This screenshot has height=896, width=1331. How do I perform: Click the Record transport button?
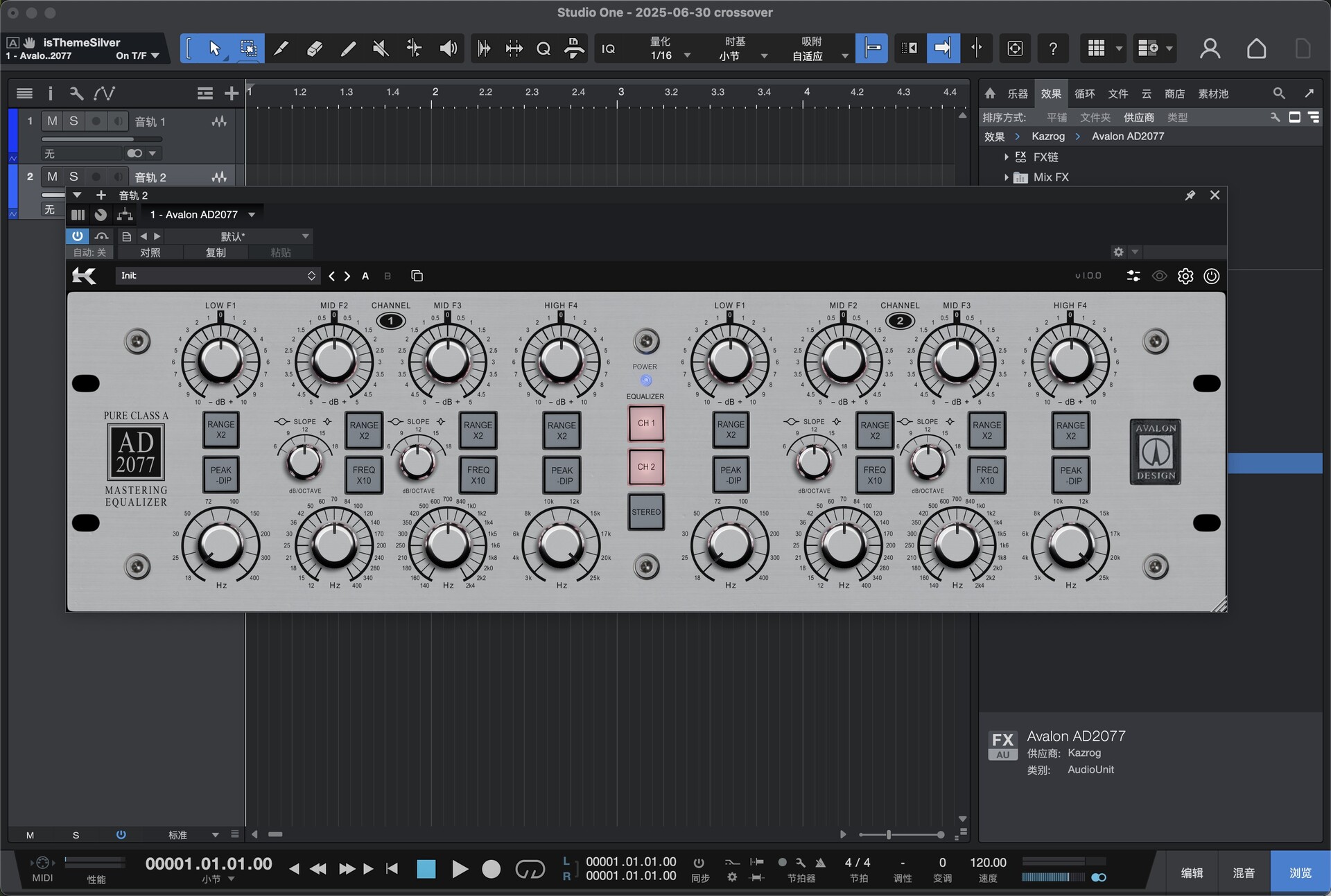pyautogui.click(x=491, y=869)
